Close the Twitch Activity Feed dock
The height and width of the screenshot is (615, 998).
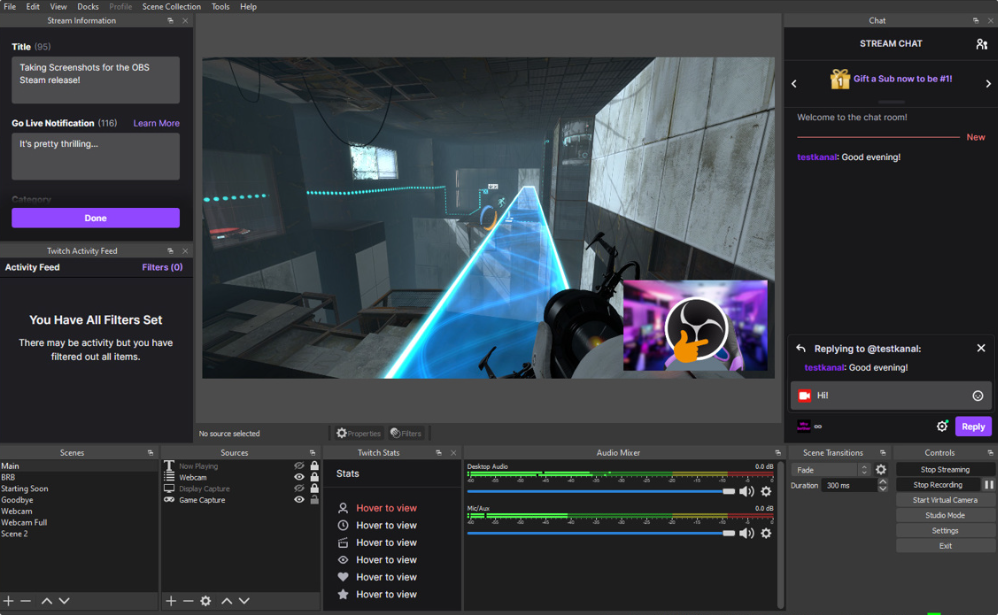[x=185, y=251]
